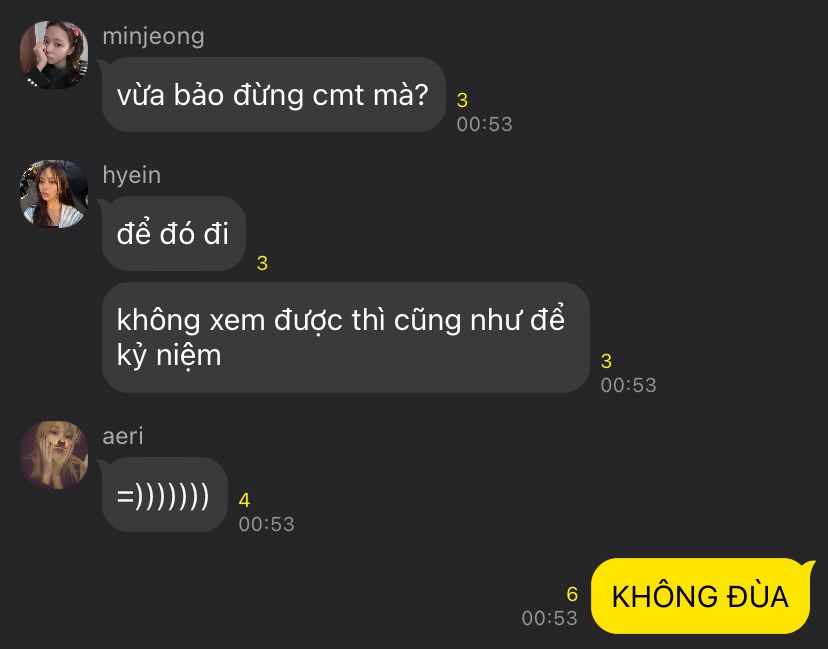Click unread count 3 beside "kỷ niệm" message
The image size is (828, 649).
pyautogui.click(x=606, y=361)
